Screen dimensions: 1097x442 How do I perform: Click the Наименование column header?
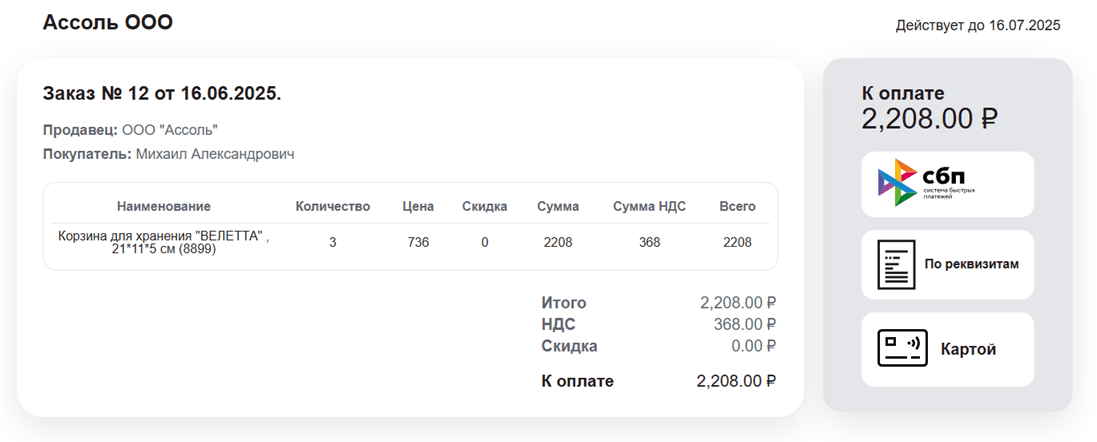(x=163, y=206)
